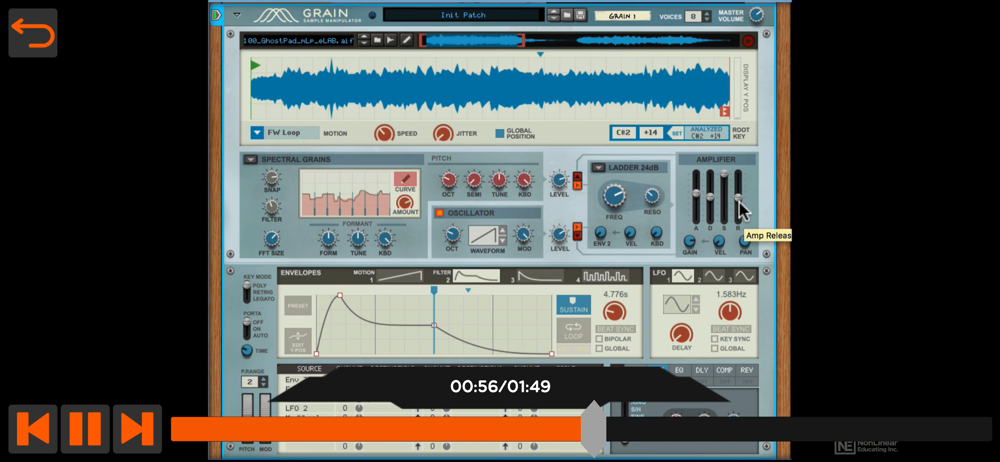Enable the envelope BIPOLAR checkbox

point(599,339)
